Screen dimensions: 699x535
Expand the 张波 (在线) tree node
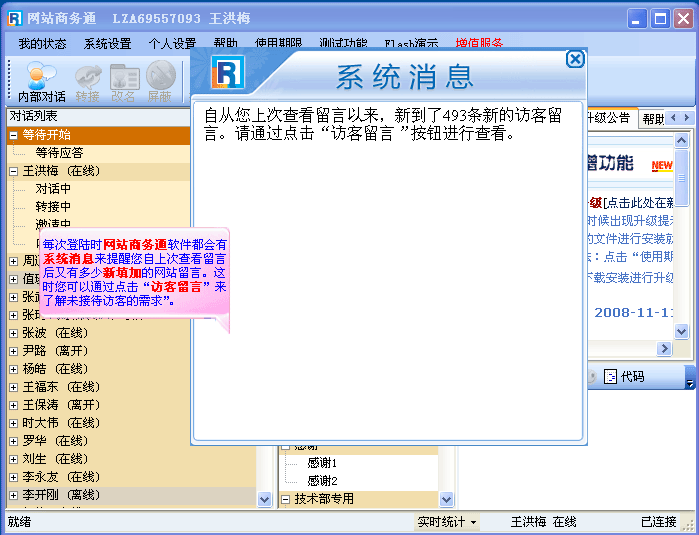[x=14, y=333]
